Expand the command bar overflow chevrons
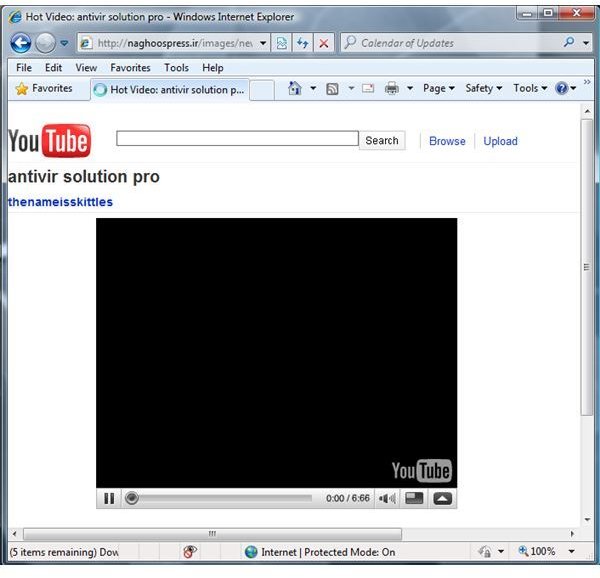 pyautogui.click(x=587, y=82)
